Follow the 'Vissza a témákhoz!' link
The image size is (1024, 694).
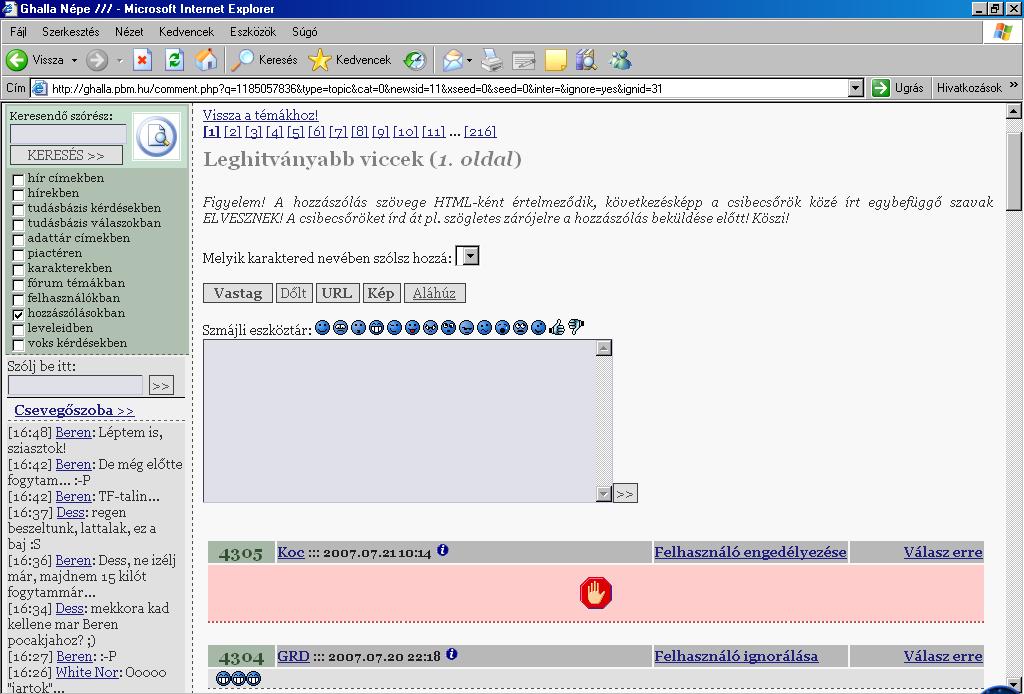coord(260,115)
